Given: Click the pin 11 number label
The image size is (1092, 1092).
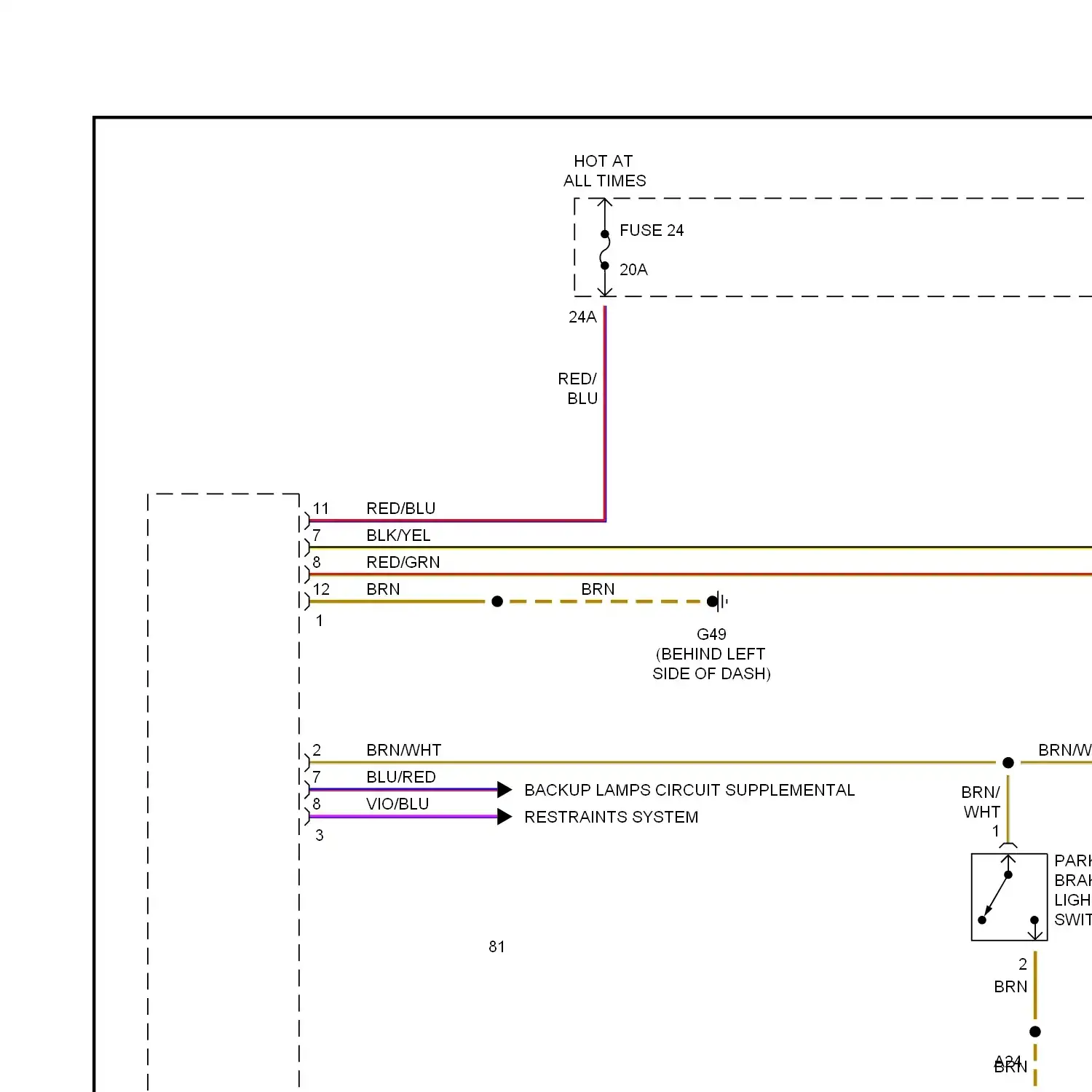Looking at the screenshot, I should [321, 508].
